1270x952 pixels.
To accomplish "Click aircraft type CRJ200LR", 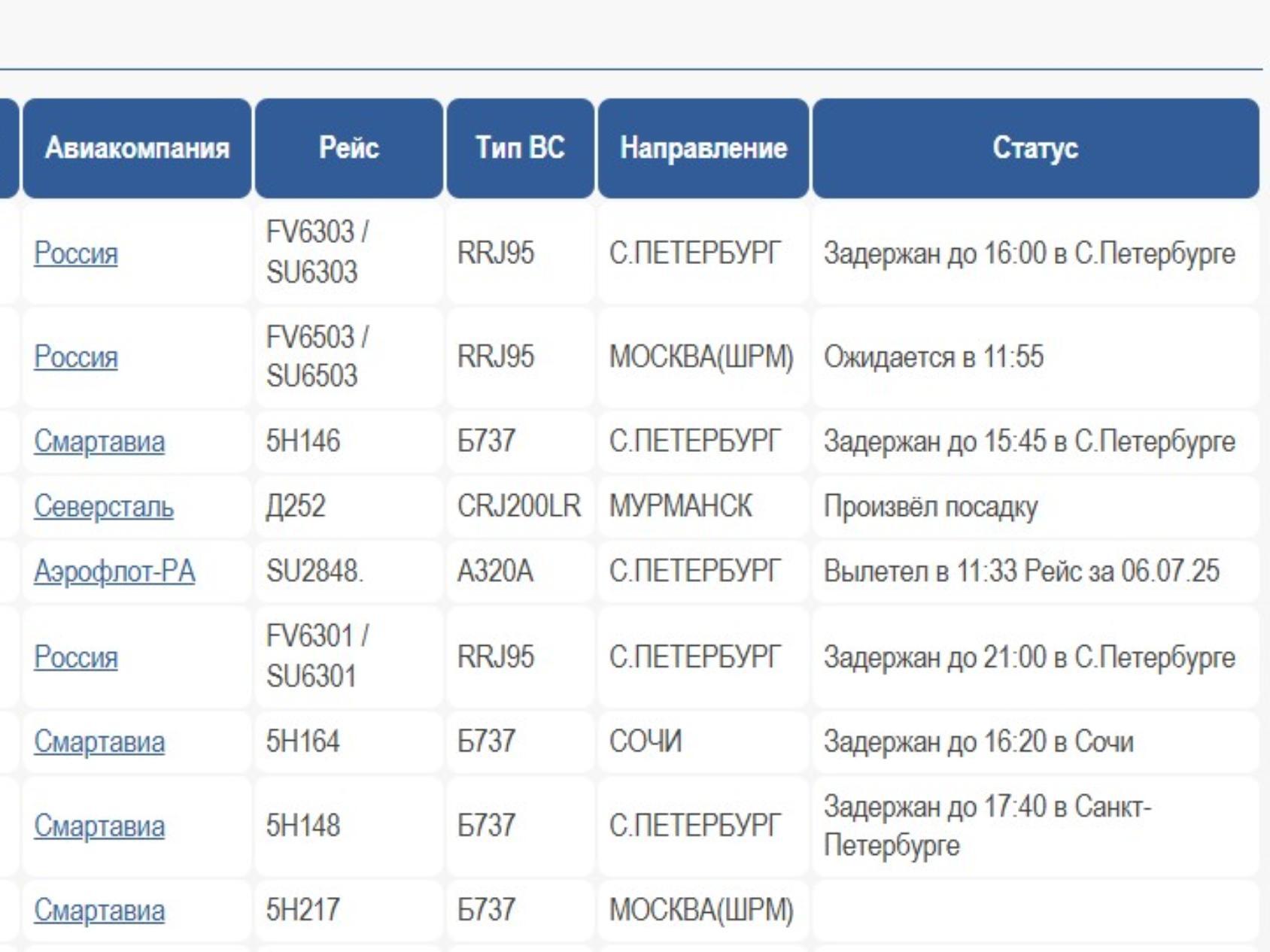I will (519, 506).
